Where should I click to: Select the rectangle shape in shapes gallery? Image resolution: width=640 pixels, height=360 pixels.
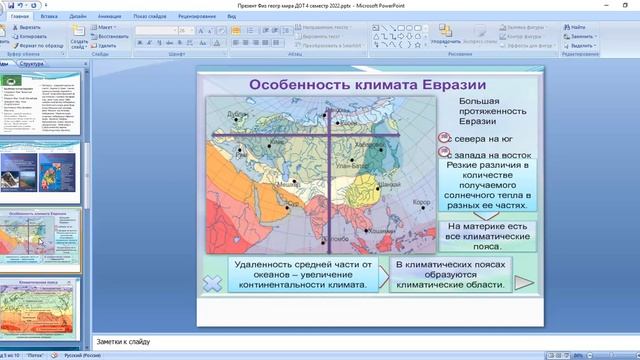(401, 28)
